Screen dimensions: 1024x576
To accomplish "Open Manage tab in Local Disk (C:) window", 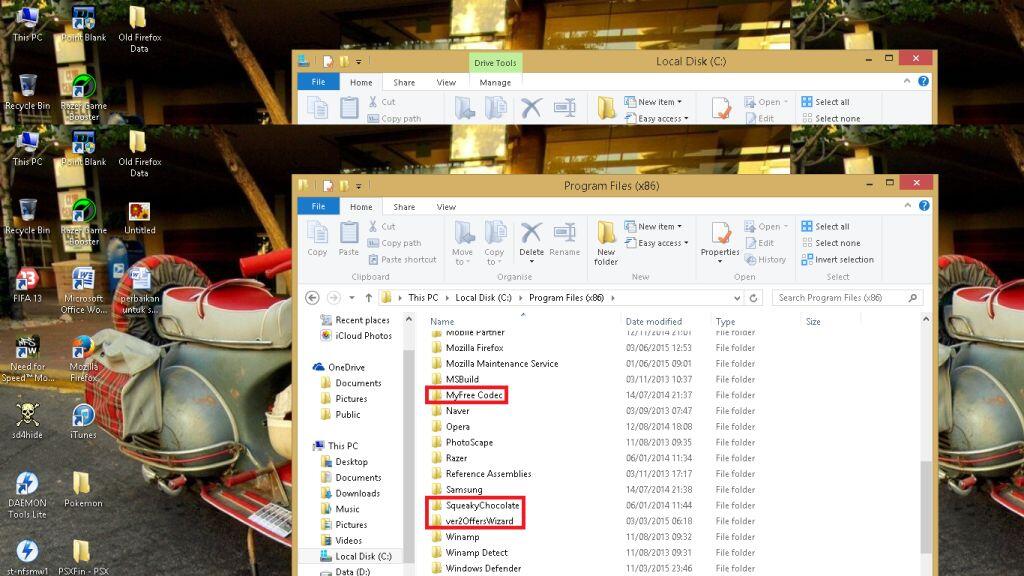I will click(495, 82).
